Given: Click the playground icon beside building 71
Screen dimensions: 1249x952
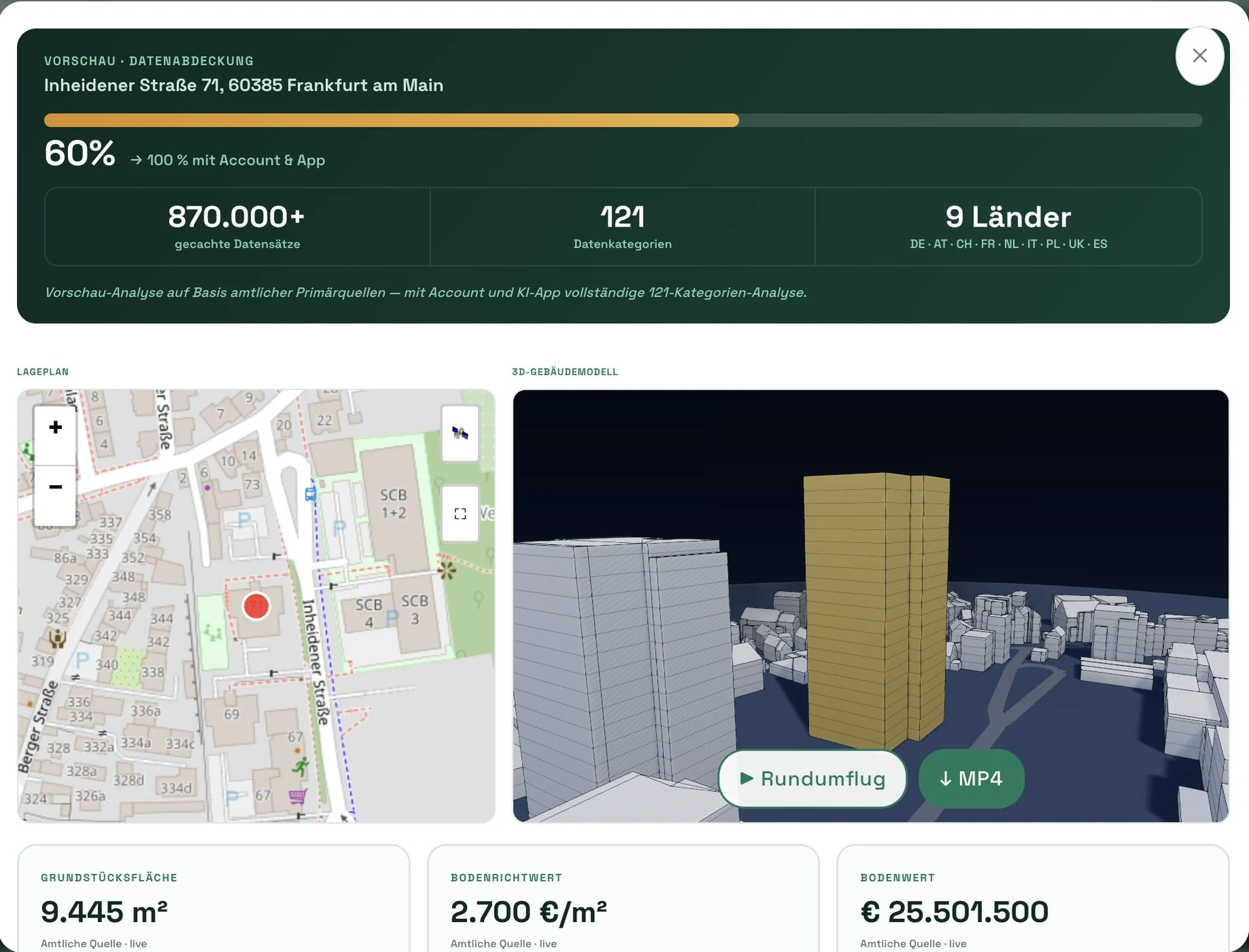Looking at the screenshot, I should click(x=214, y=634).
